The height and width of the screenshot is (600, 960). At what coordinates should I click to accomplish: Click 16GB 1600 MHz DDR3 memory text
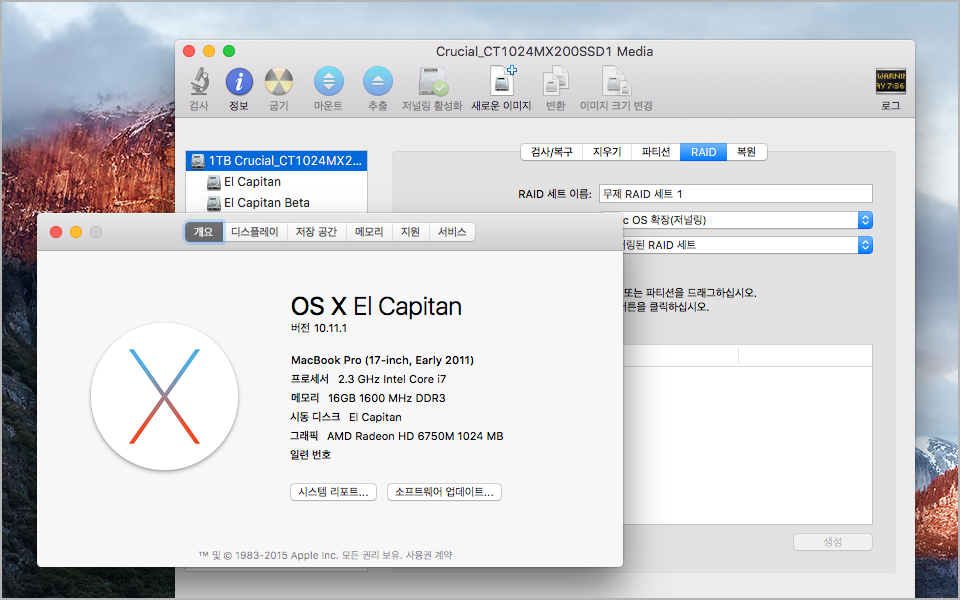[386, 398]
